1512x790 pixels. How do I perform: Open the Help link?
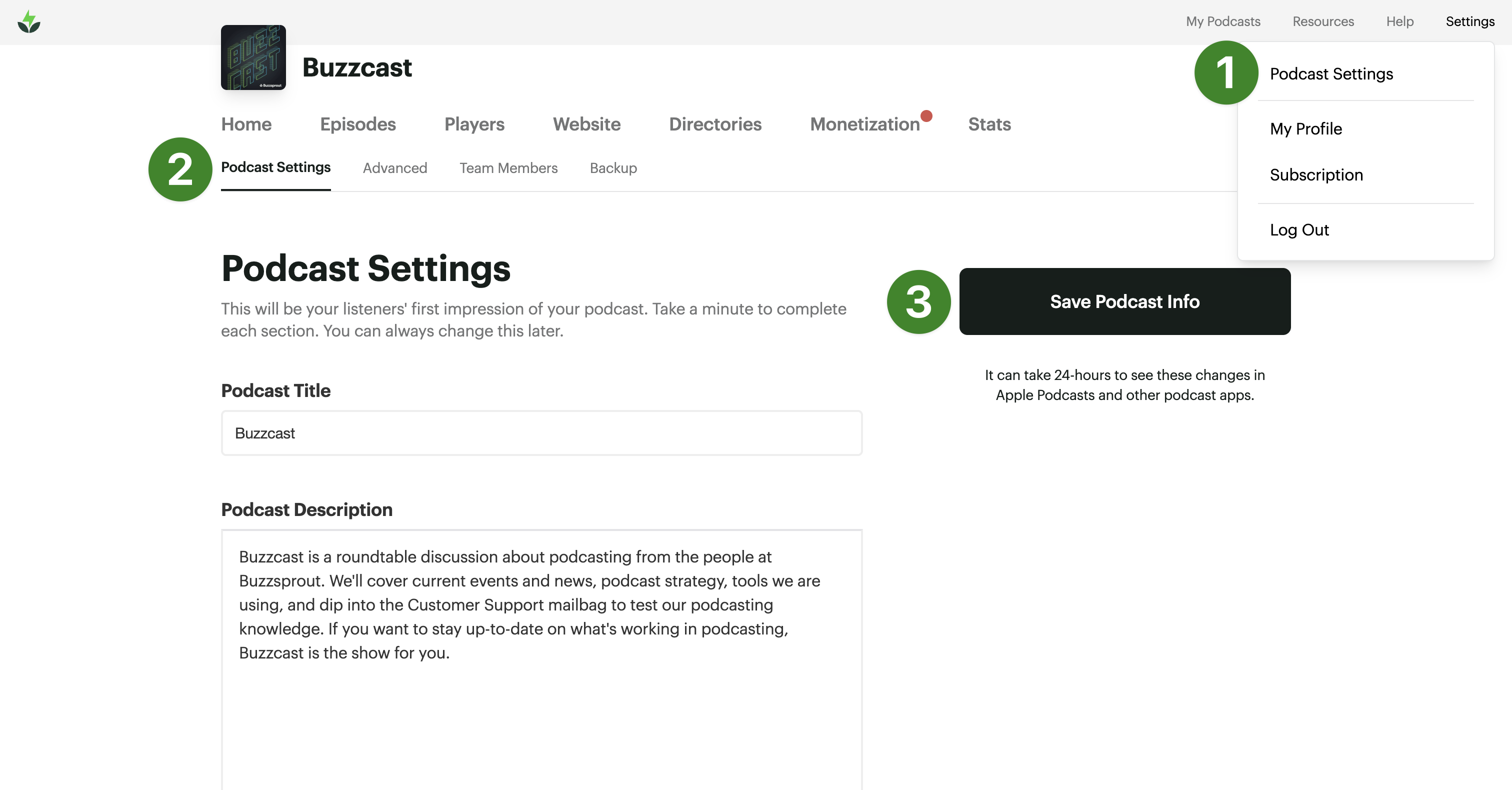(1399, 21)
